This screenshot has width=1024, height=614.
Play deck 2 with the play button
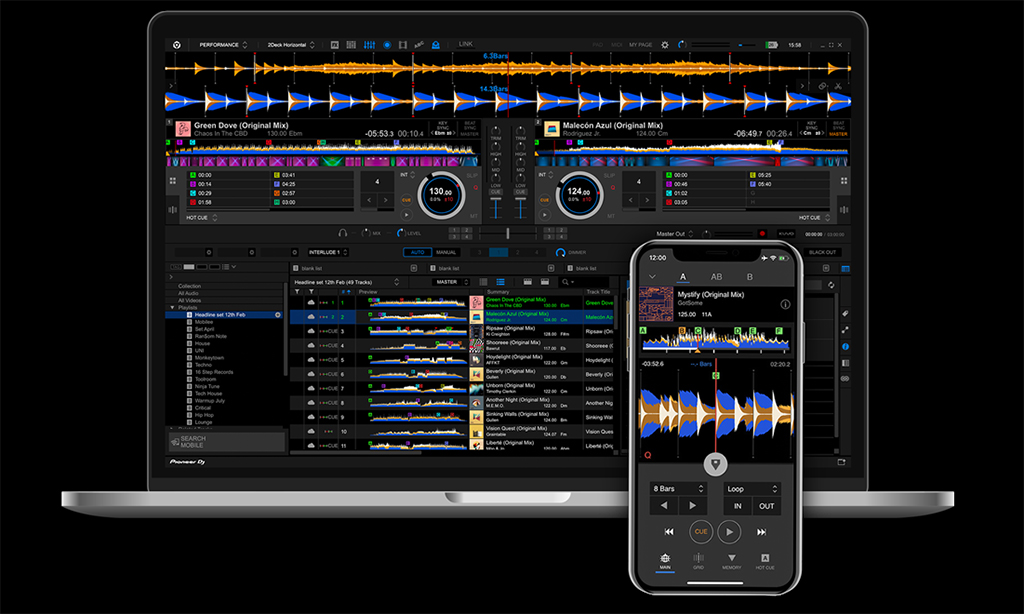[x=545, y=214]
